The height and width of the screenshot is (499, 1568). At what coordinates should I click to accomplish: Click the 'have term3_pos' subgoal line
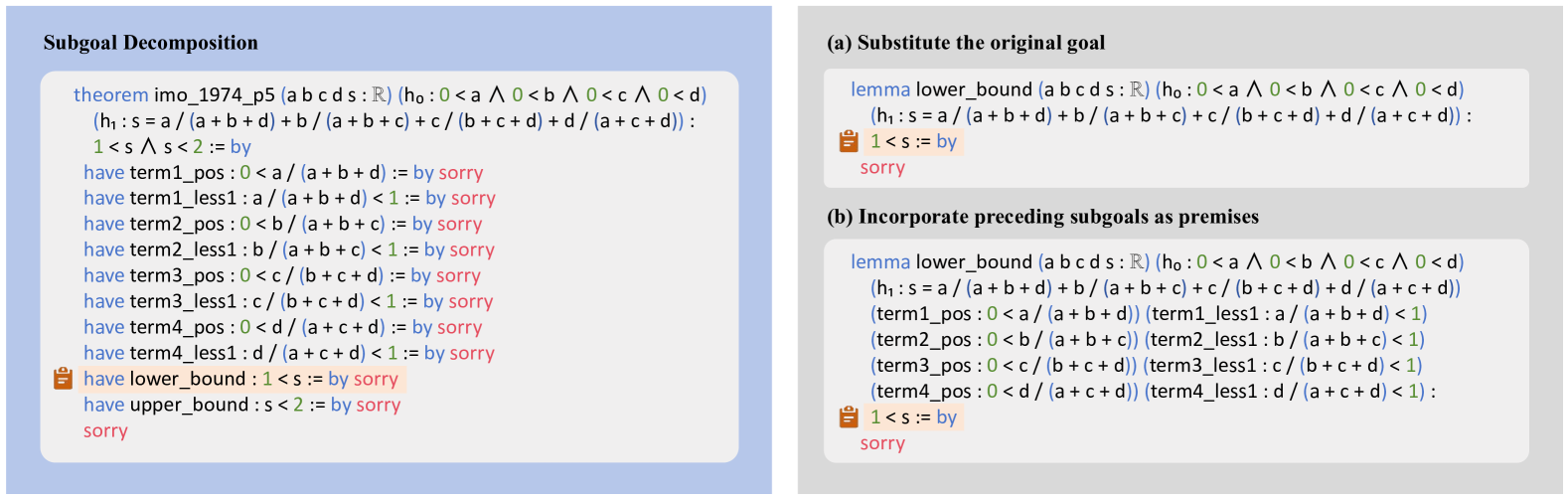[281, 276]
